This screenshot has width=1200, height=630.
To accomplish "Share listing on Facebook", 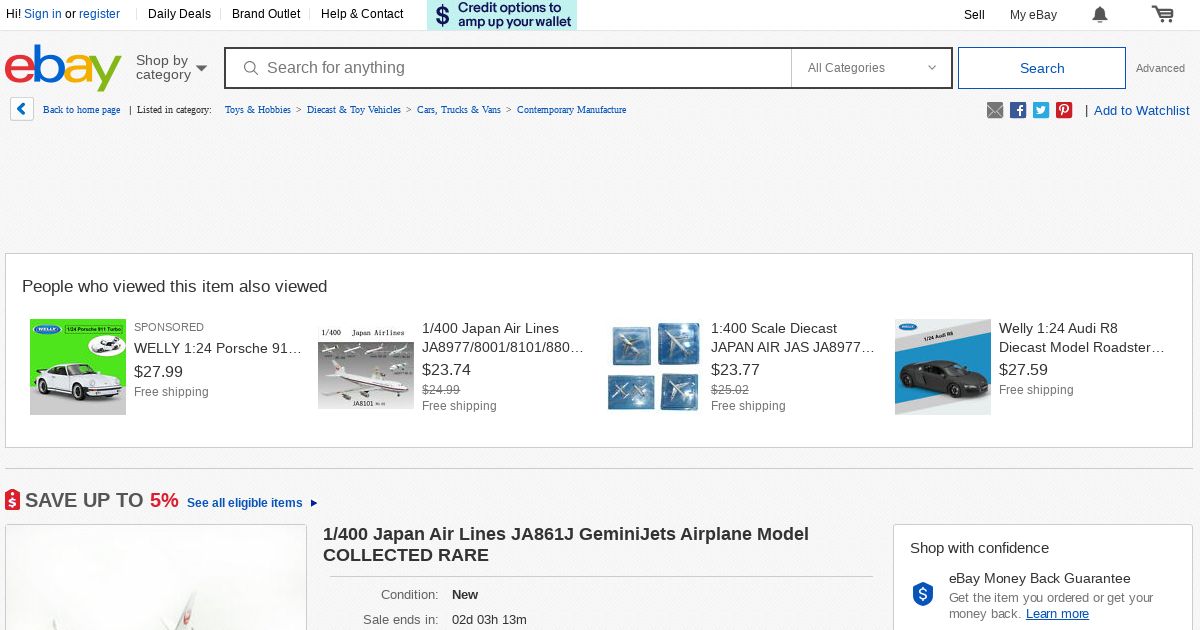I will point(1018,110).
